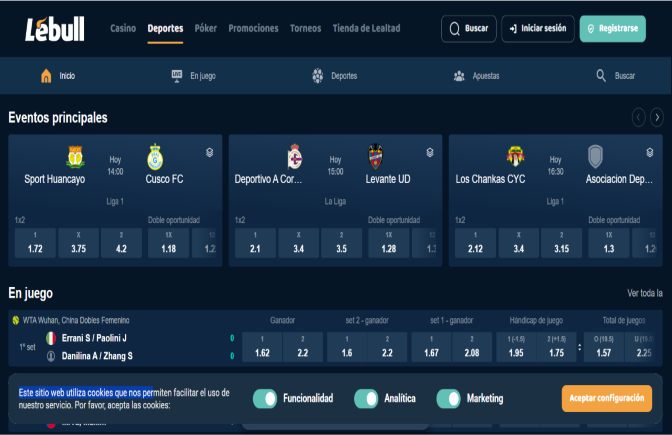
Task: Click the Errani S / Paolini J name
Action: (x=94, y=338)
